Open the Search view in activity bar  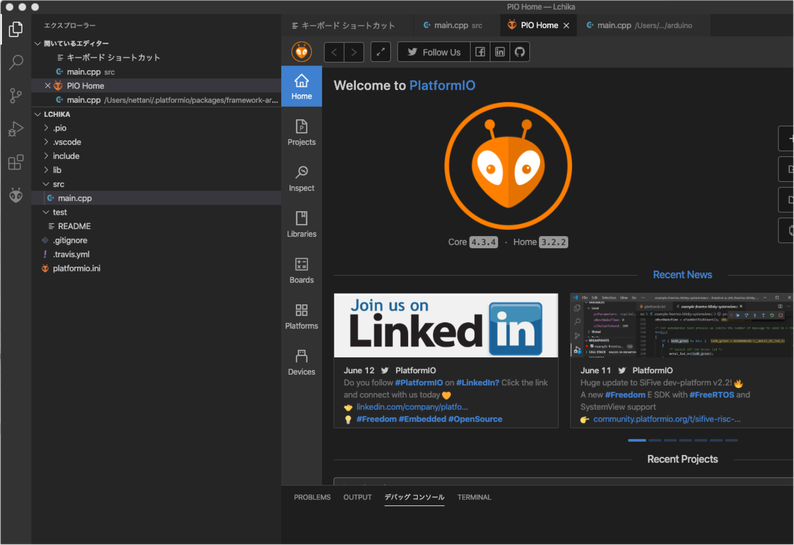(x=16, y=63)
